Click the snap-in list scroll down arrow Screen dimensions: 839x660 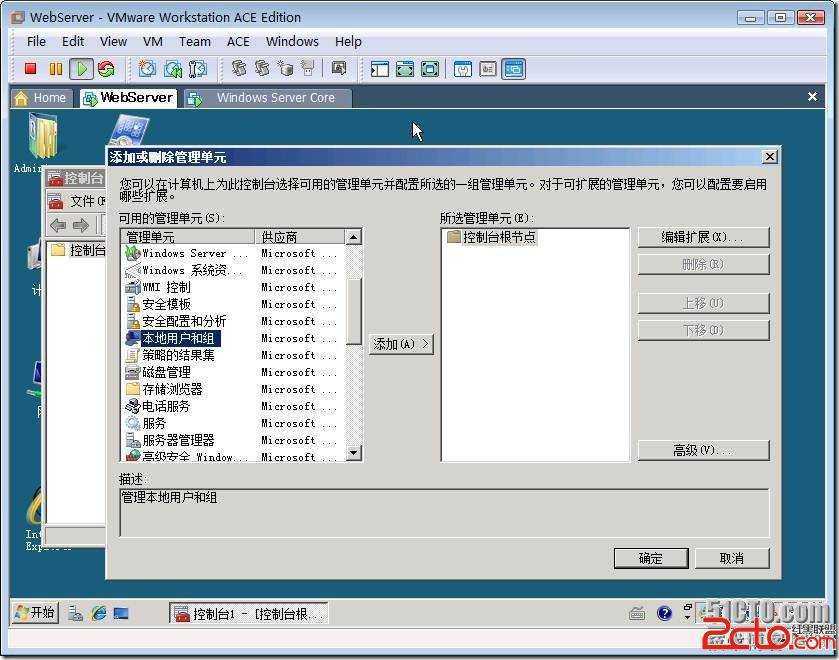(x=354, y=453)
